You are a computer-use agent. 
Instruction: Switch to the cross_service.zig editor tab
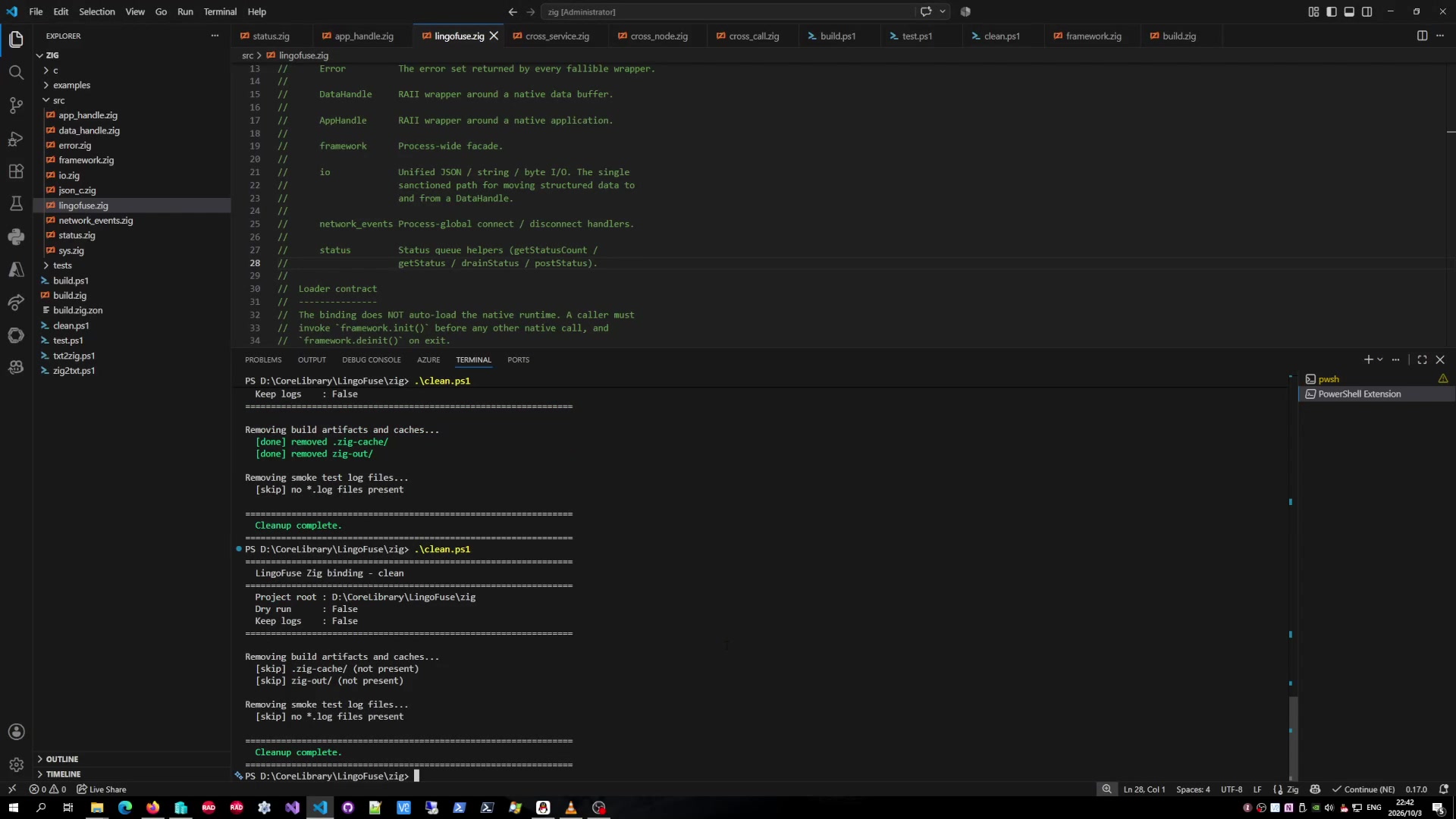[x=557, y=36]
